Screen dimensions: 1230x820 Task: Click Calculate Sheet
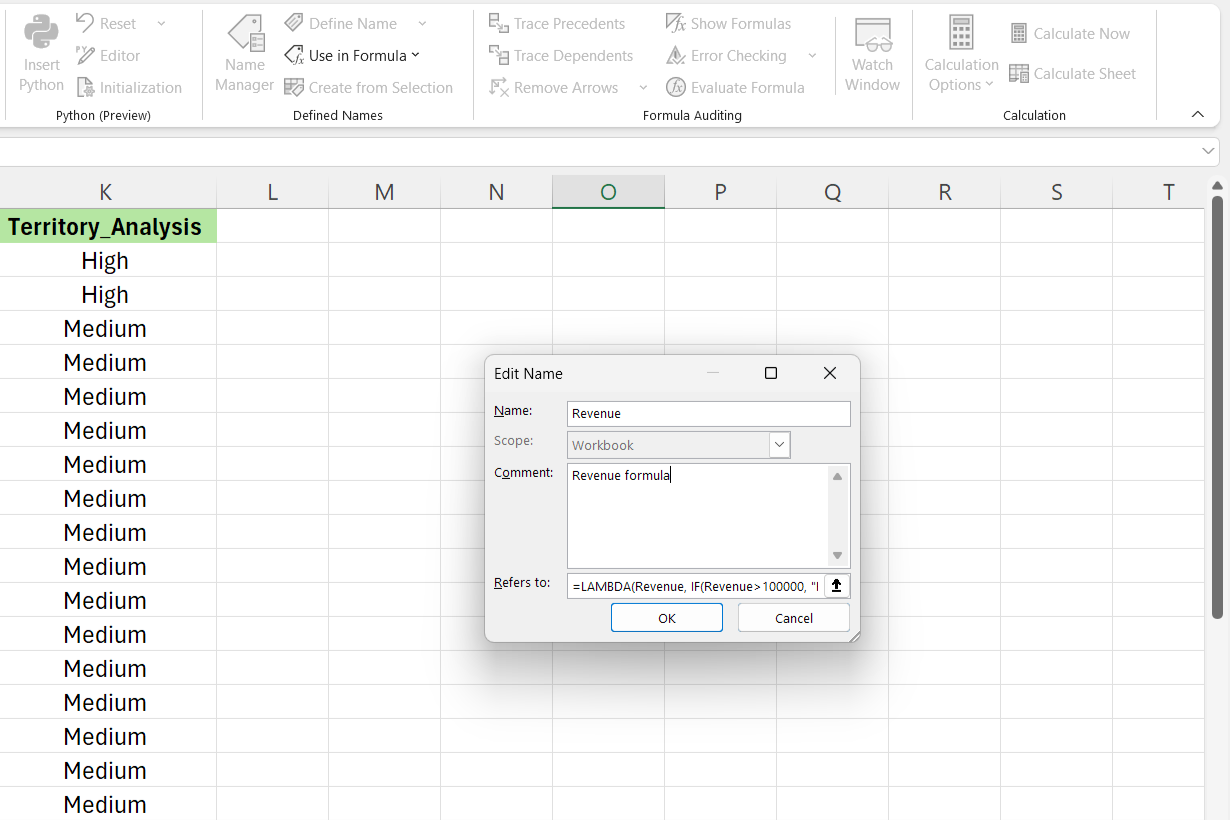pos(1072,73)
